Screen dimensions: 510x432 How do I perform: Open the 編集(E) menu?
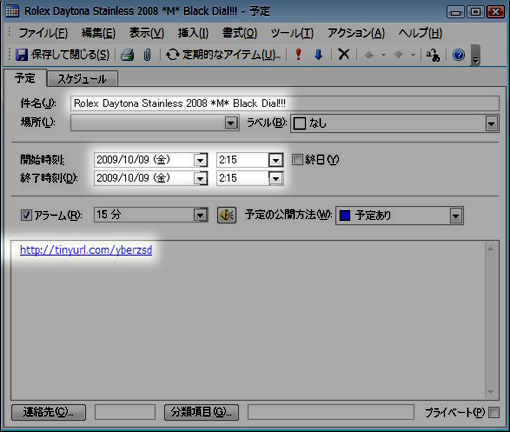pyautogui.click(x=99, y=33)
